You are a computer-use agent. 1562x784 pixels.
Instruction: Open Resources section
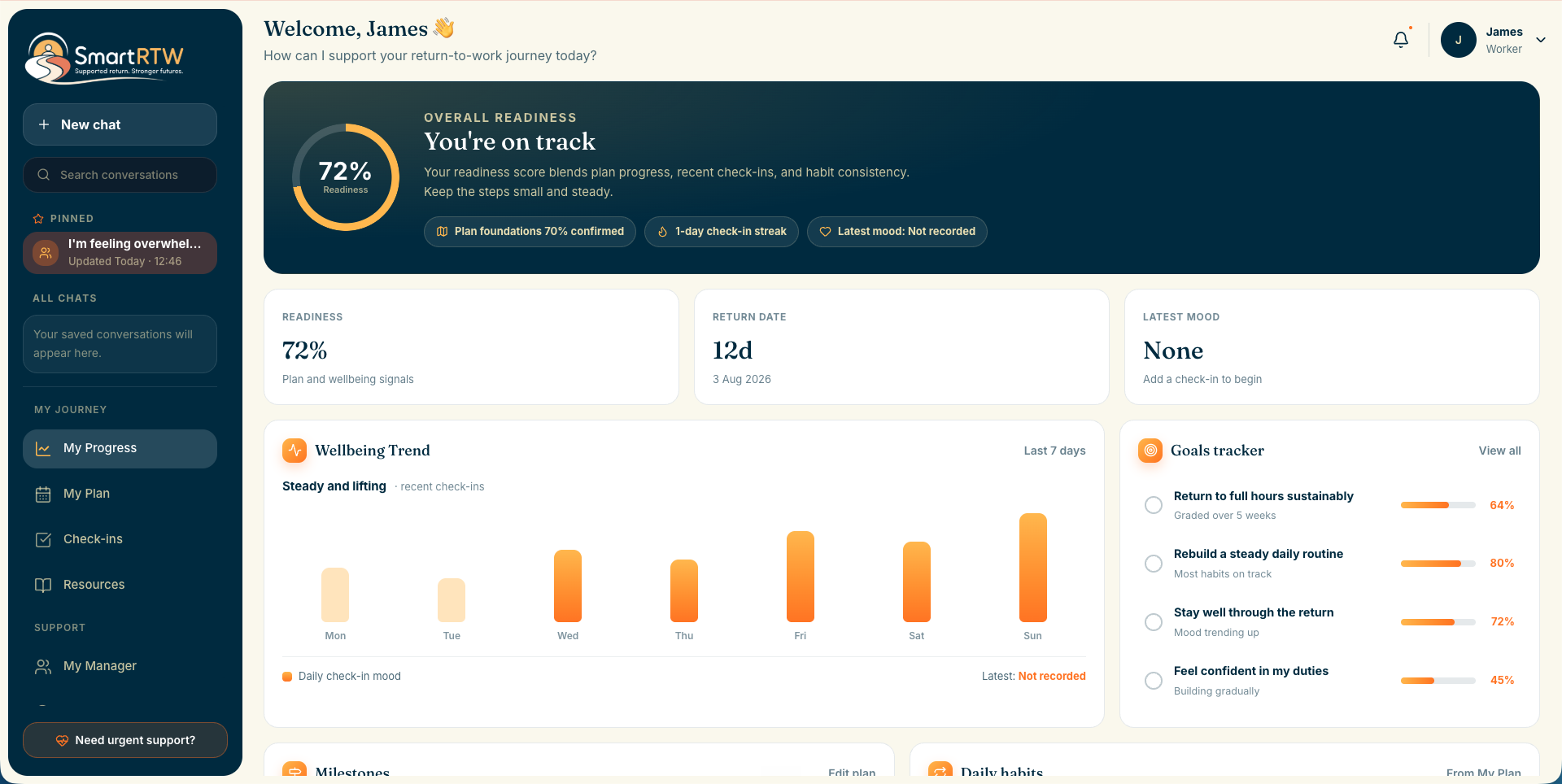pyautogui.click(x=120, y=586)
